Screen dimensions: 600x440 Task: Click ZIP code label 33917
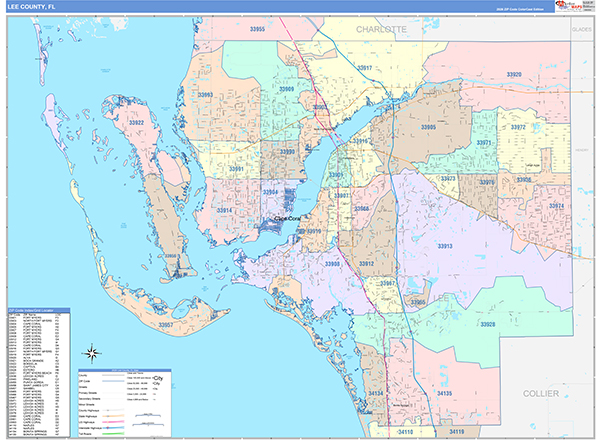coord(364,68)
